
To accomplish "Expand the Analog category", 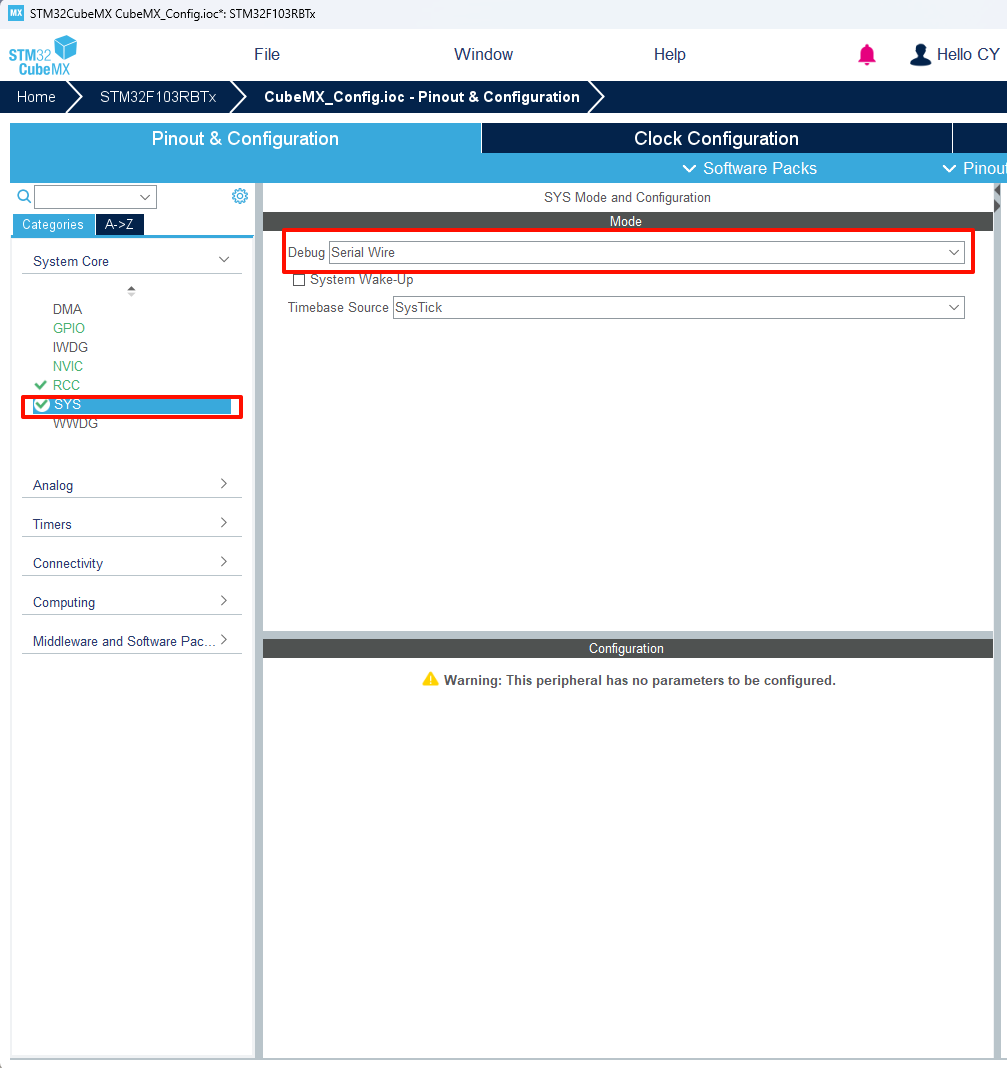I will click(224, 484).
